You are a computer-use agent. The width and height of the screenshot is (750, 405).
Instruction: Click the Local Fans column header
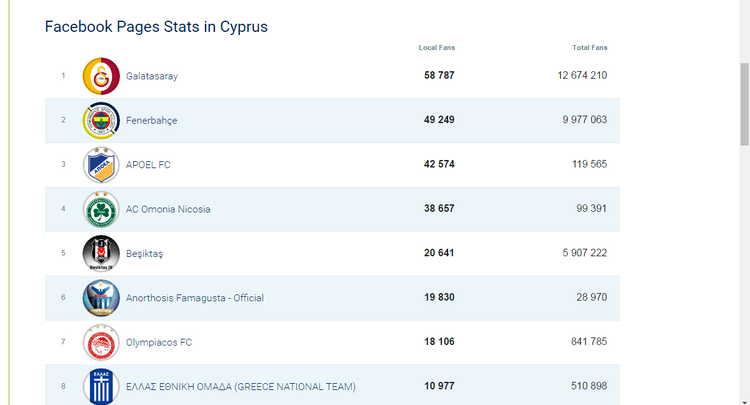coord(437,48)
